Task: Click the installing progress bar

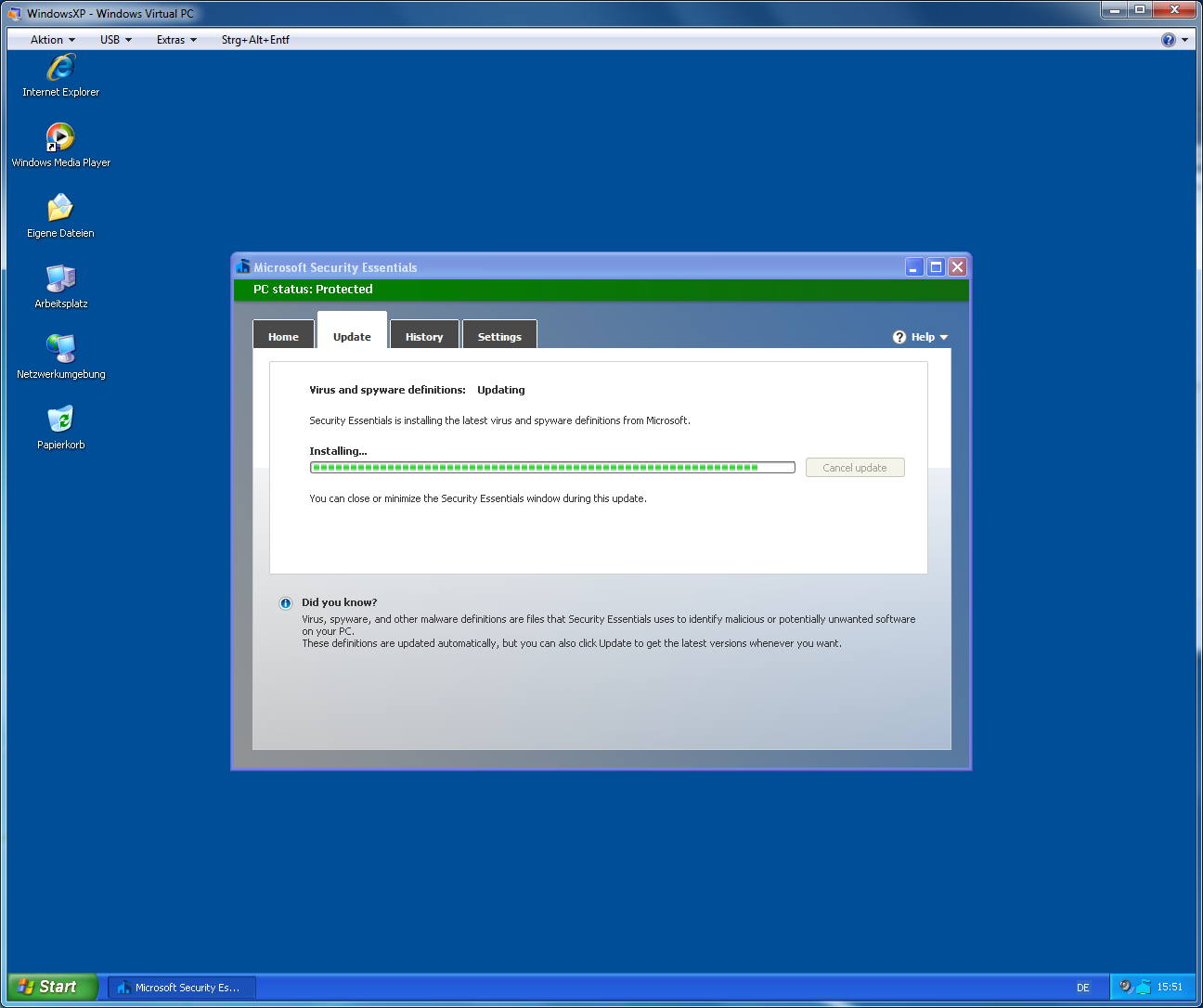Action: click(552, 468)
